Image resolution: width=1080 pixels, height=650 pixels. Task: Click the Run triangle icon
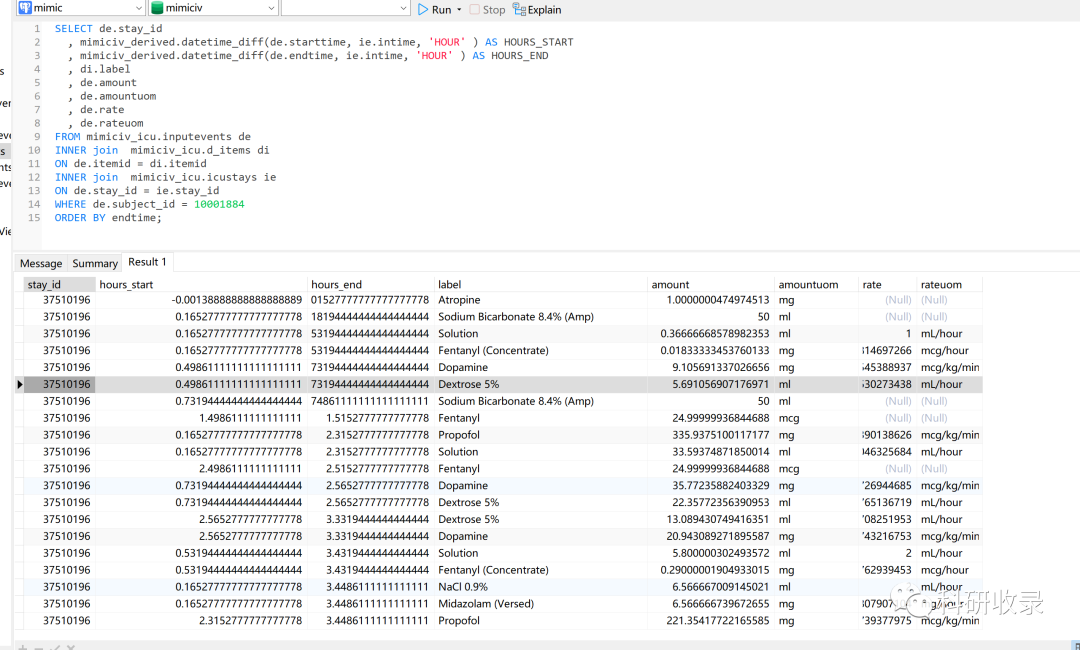[x=424, y=9]
